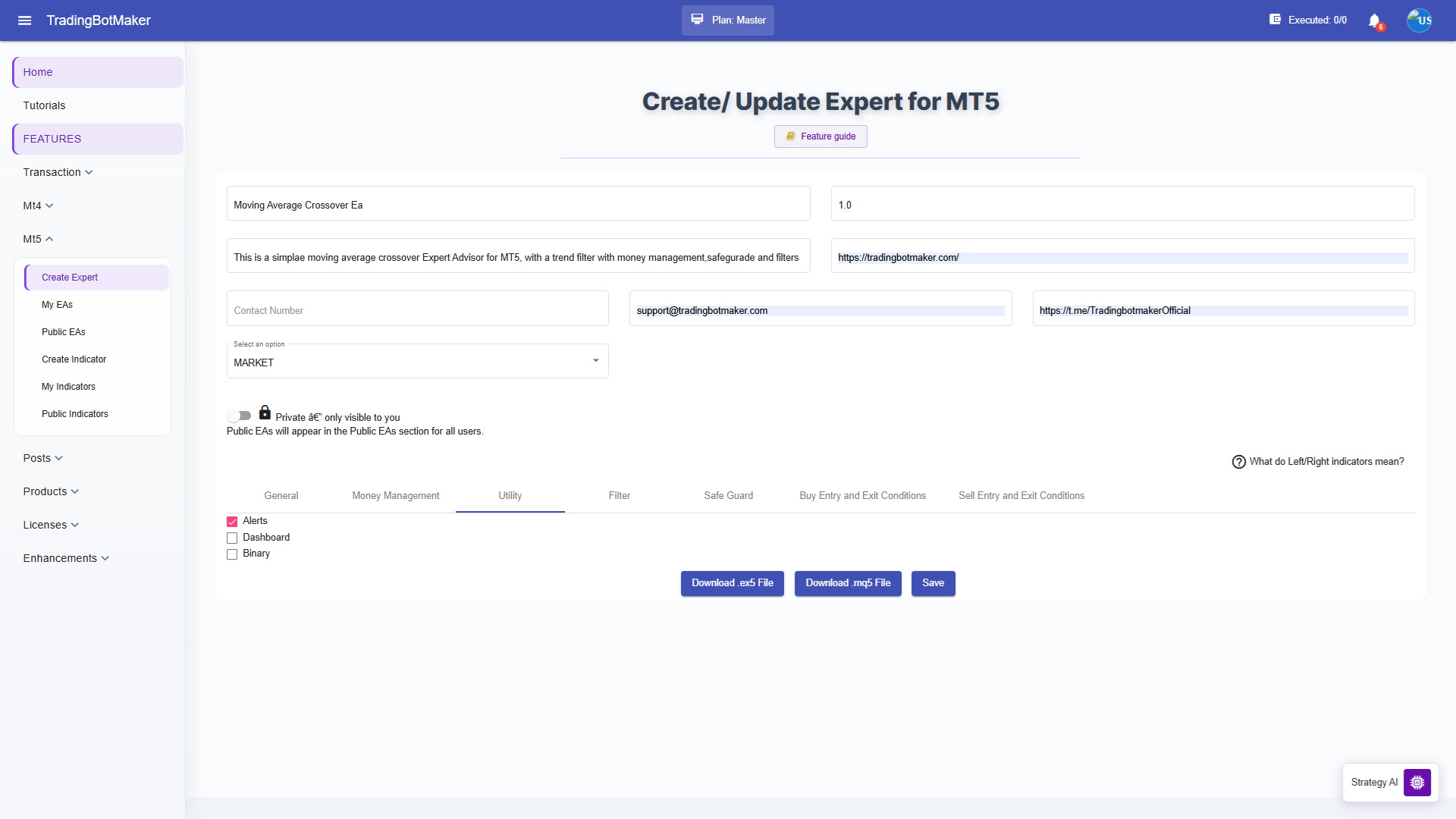This screenshot has width=1456, height=819.
Task: Open Create Indicator under Mt5
Action: pyautogui.click(x=96, y=359)
